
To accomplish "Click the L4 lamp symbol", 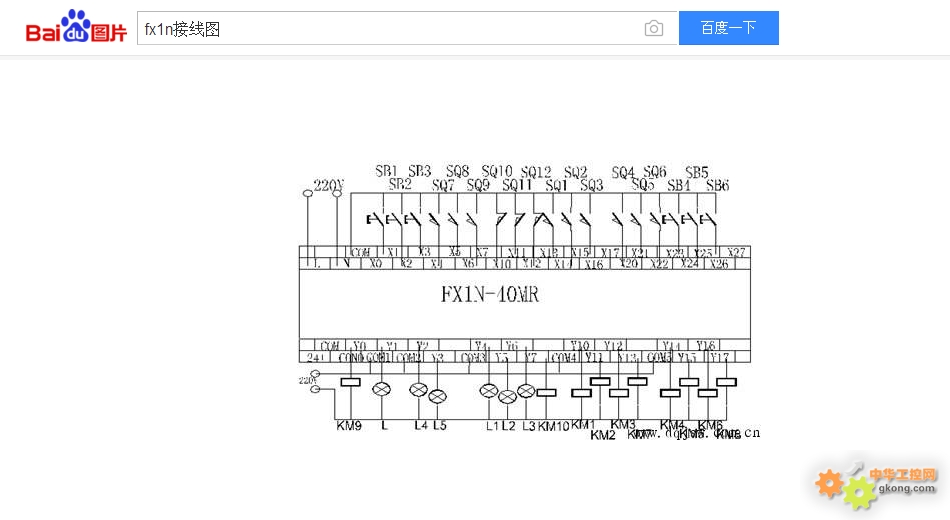I will pos(419,389).
